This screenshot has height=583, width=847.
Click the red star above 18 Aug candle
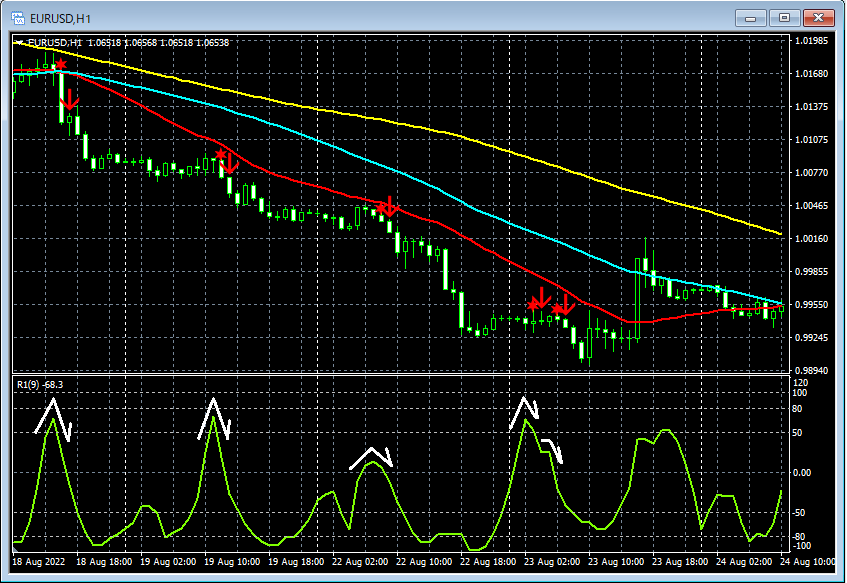click(60, 65)
